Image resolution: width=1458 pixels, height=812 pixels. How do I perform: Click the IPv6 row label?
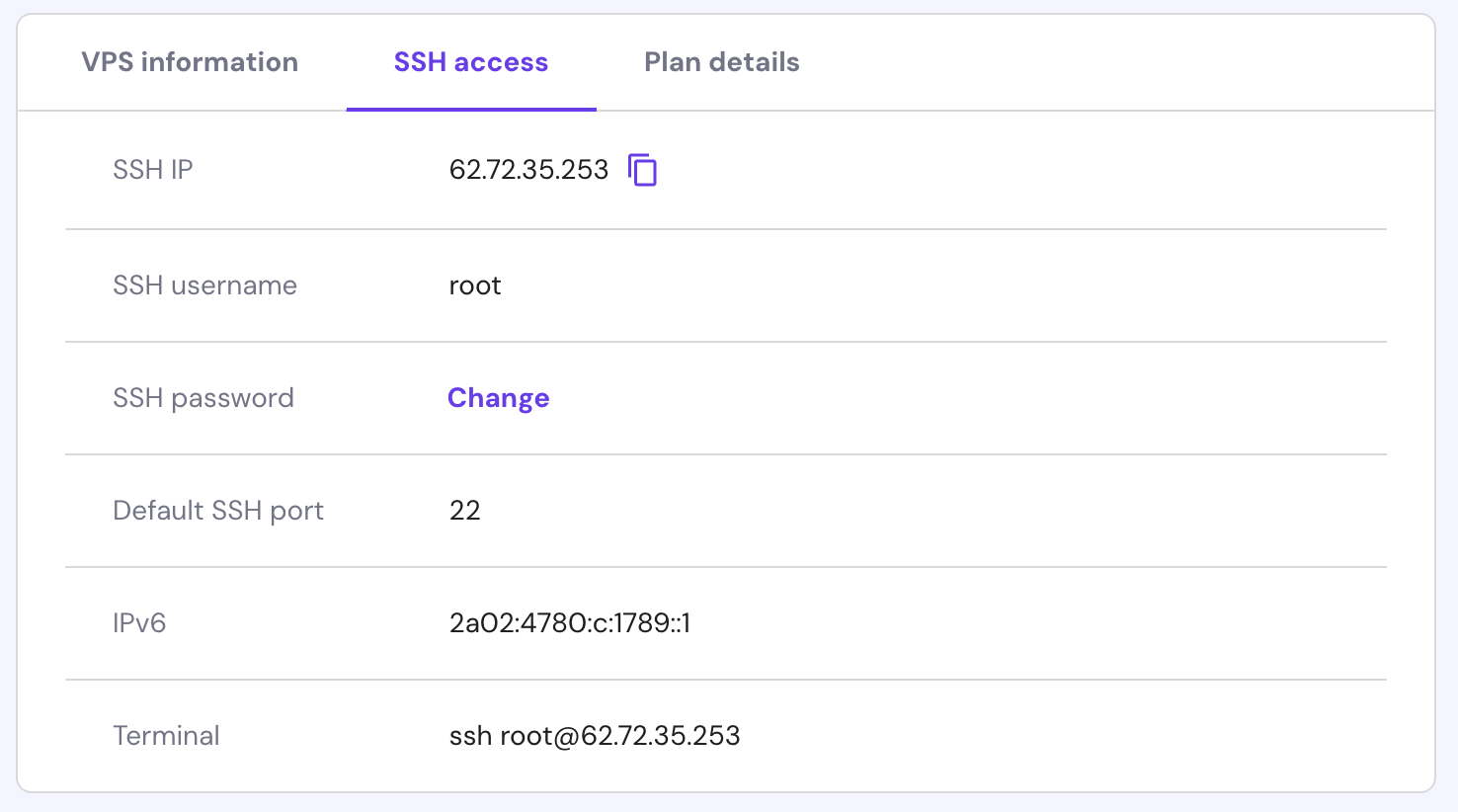139,623
